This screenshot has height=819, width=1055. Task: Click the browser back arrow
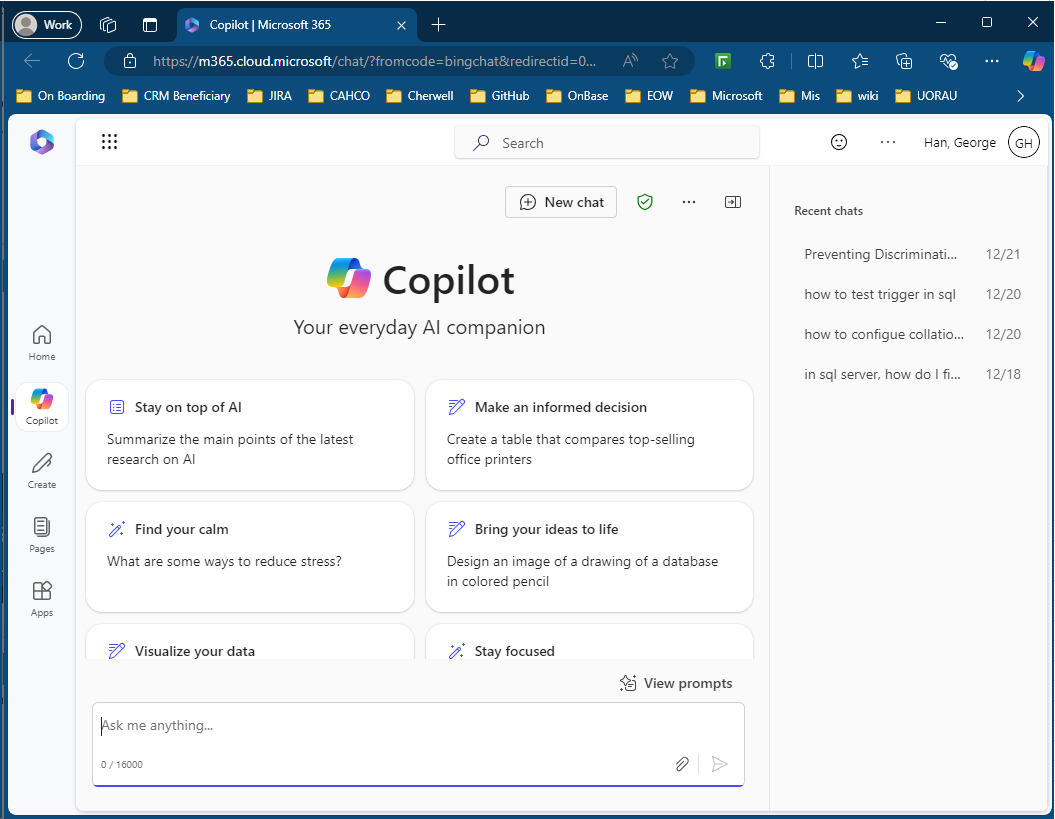point(32,61)
